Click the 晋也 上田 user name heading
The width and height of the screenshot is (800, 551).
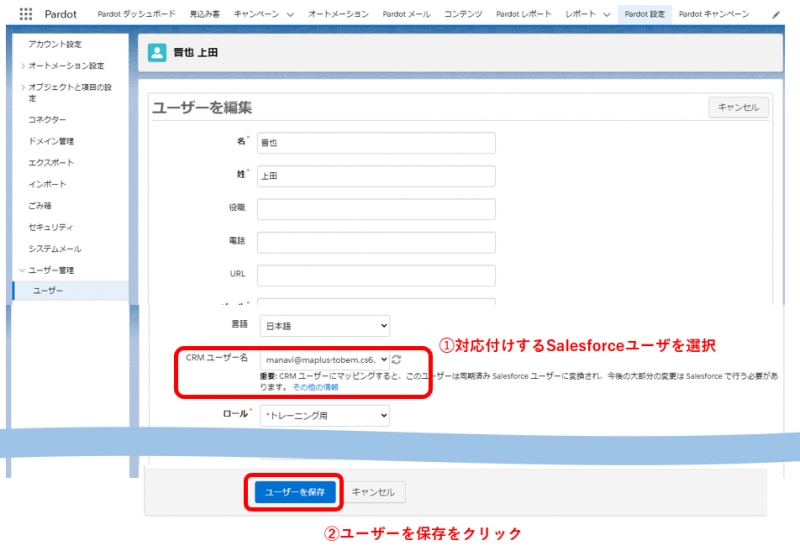195,53
